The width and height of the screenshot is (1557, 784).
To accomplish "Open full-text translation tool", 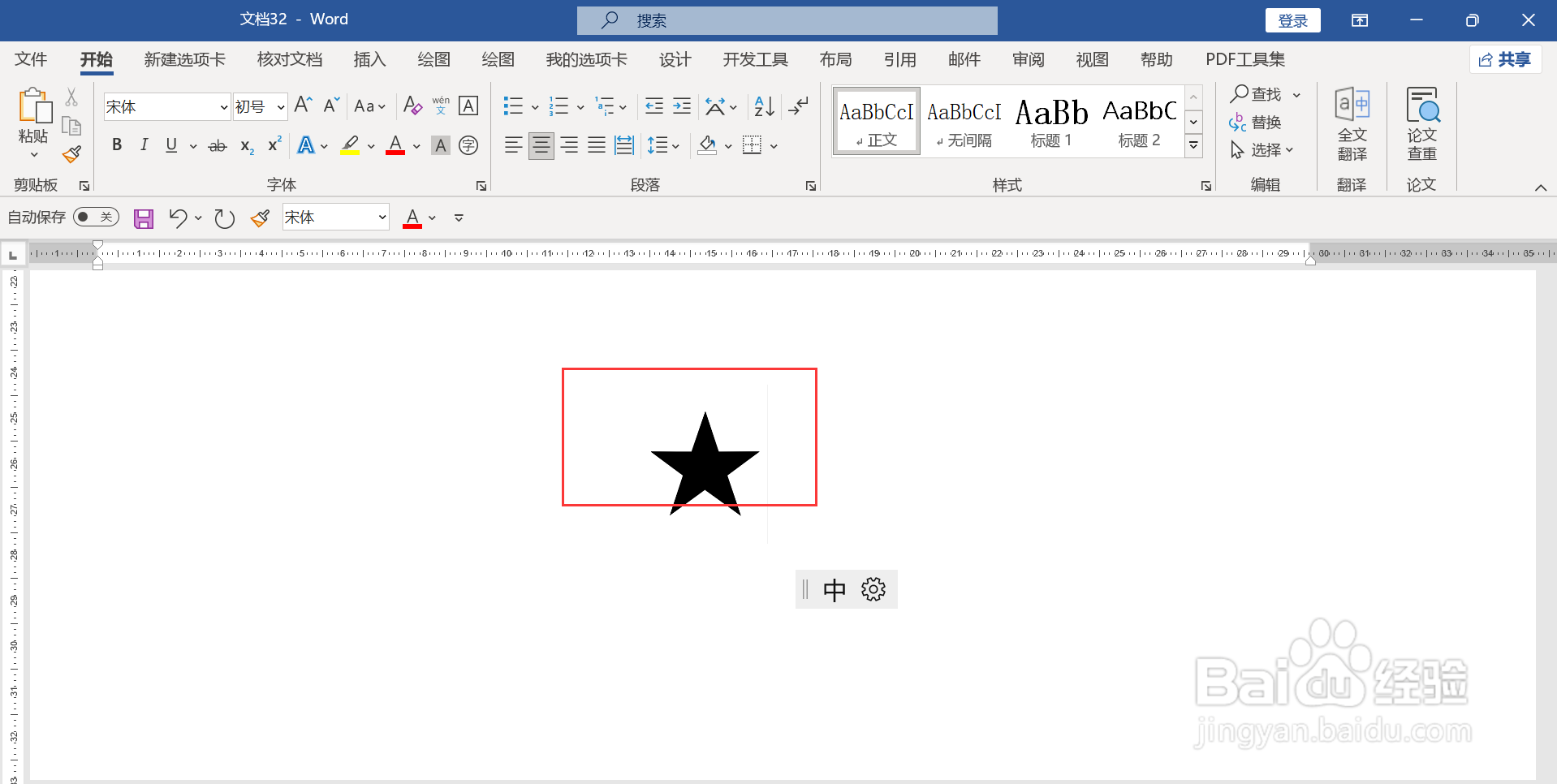I will pyautogui.click(x=1352, y=123).
